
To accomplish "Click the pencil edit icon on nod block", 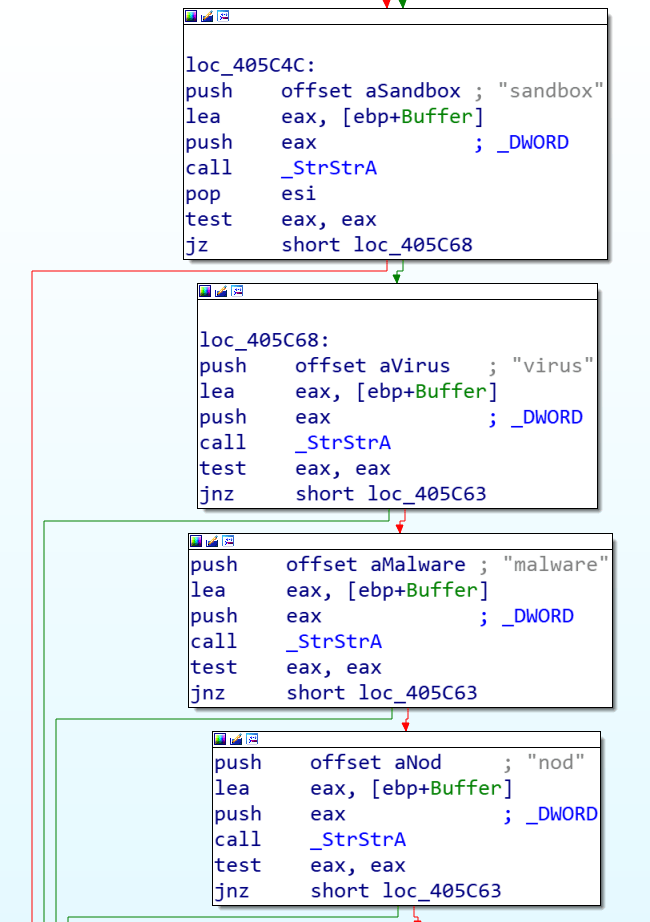I will [236, 738].
